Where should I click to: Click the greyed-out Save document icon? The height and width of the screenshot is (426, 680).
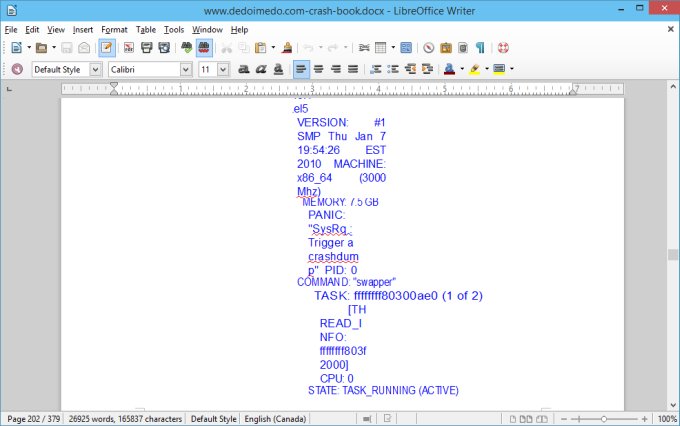[x=66, y=48]
